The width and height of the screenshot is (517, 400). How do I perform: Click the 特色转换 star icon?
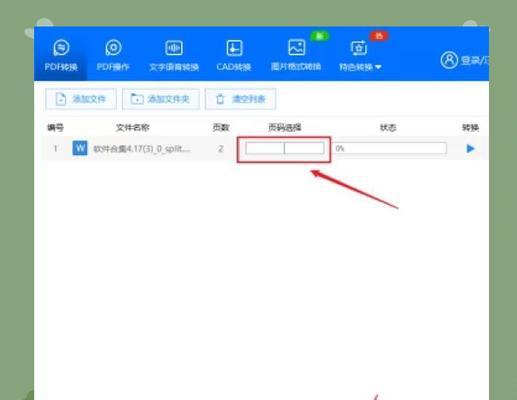(359, 48)
